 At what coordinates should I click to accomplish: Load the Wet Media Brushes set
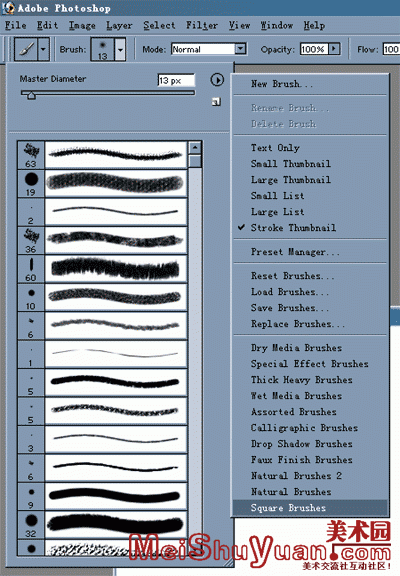pos(311,396)
